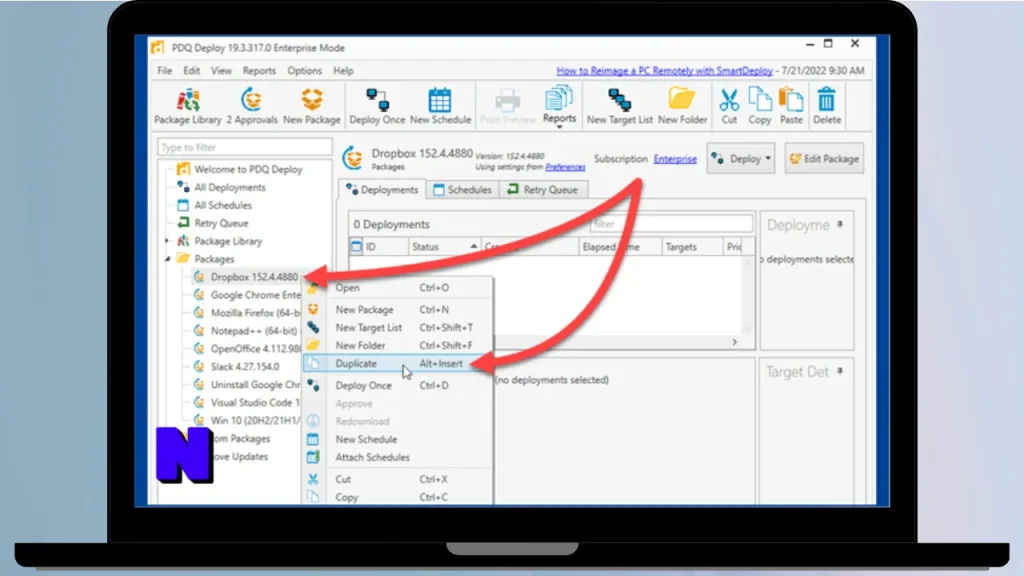The width and height of the screenshot is (1024, 576).
Task: Open the Preferences link
Action: point(565,167)
